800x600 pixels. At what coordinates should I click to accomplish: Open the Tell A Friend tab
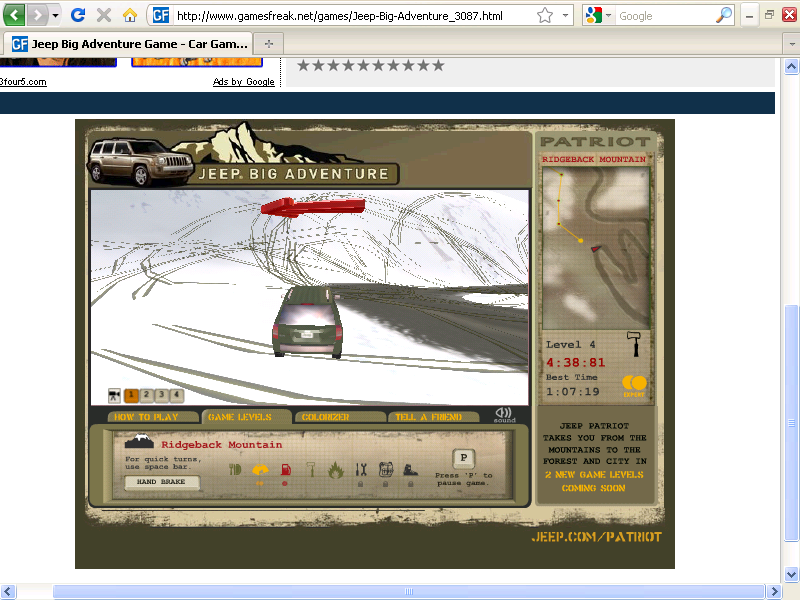(x=434, y=417)
